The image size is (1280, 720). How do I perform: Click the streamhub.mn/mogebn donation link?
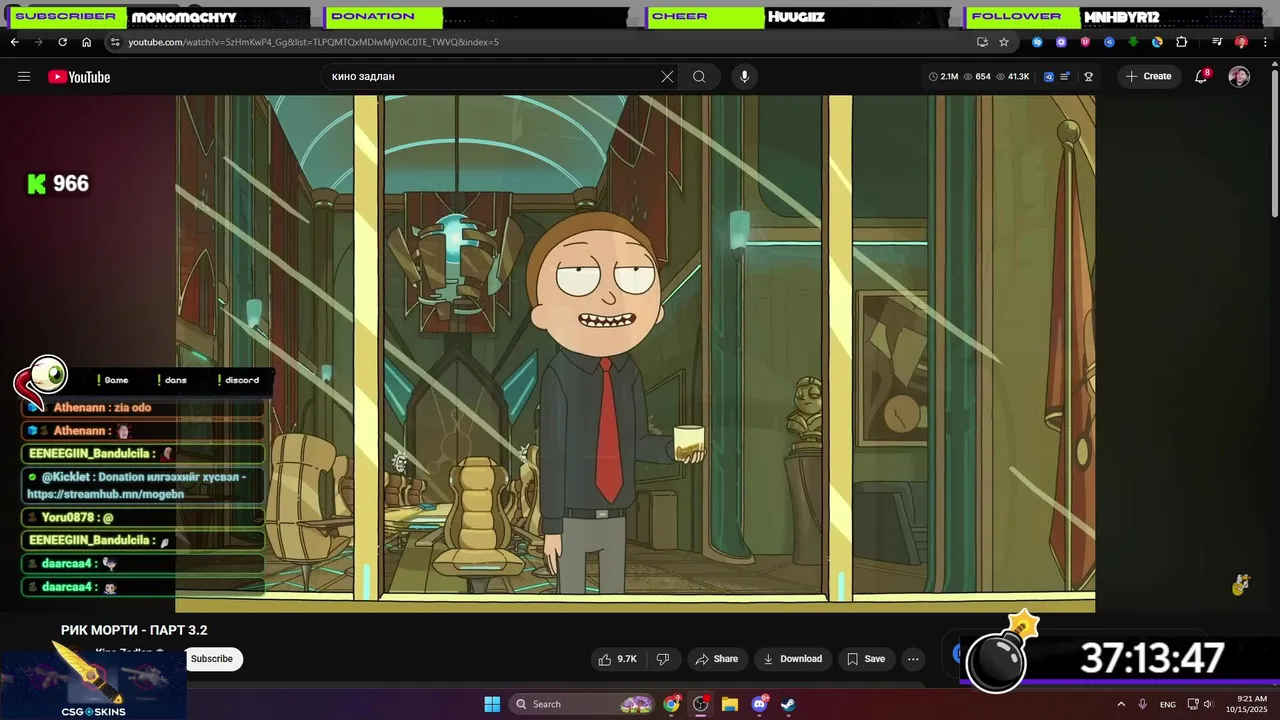coord(105,494)
